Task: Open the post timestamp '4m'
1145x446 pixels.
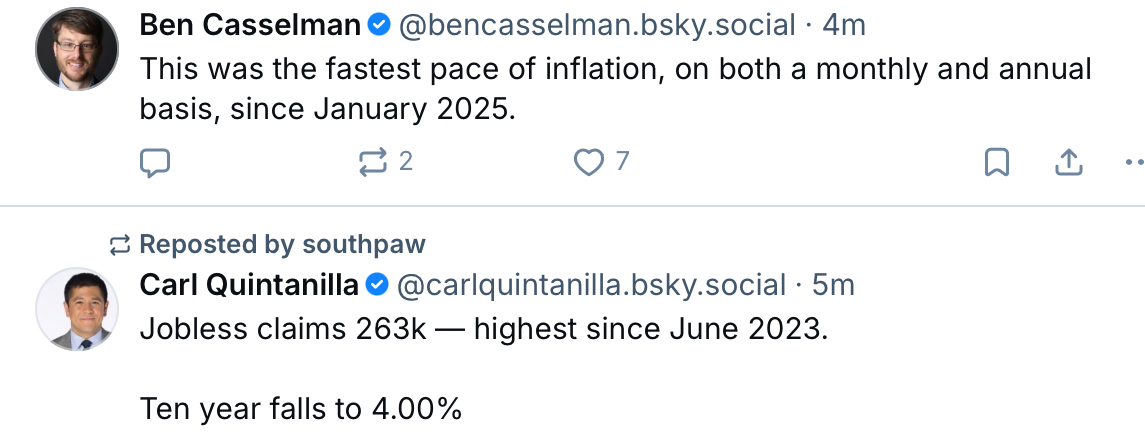Action: tap(843, 26)
